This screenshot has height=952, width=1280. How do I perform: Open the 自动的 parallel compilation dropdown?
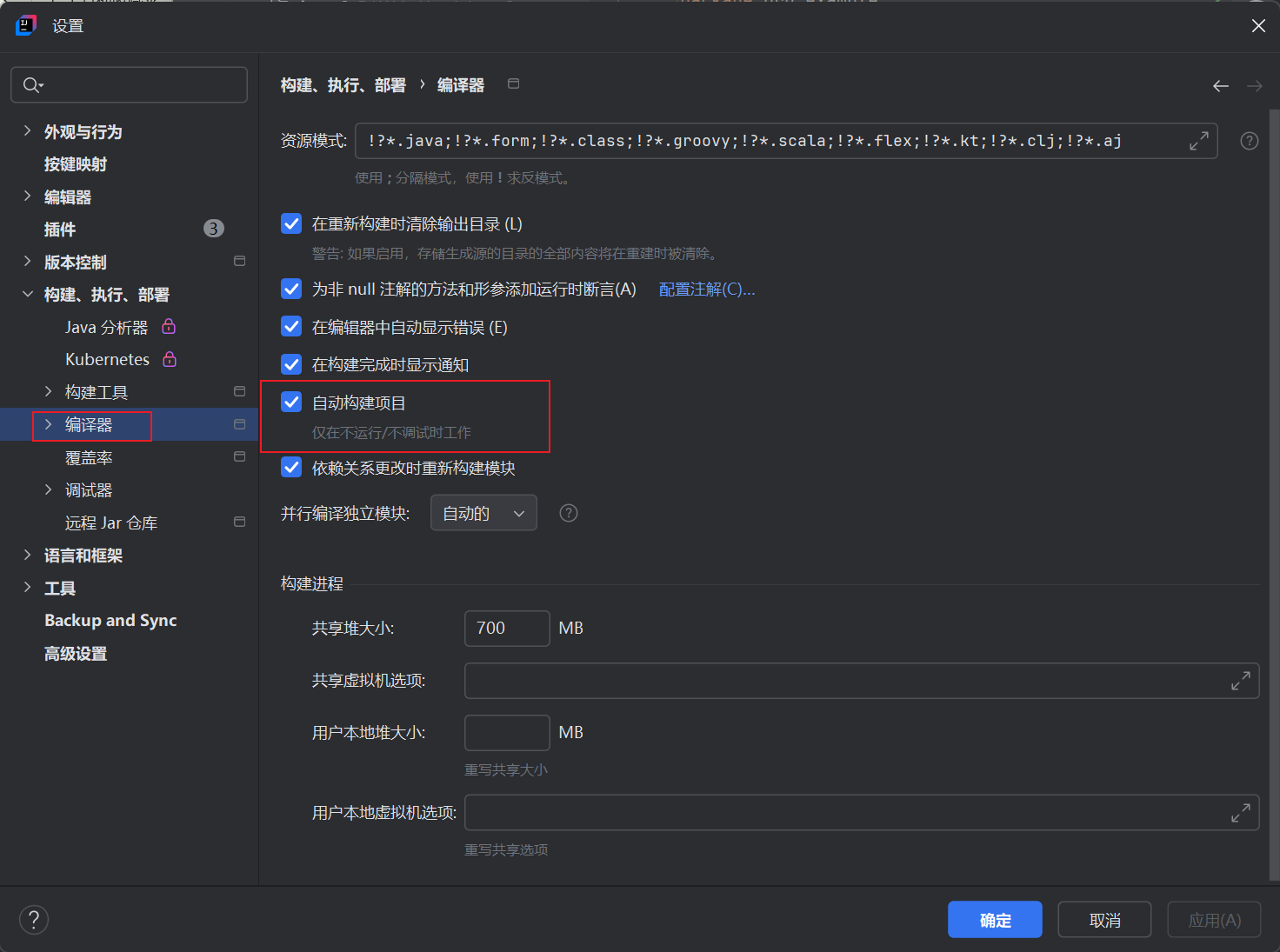483,513
